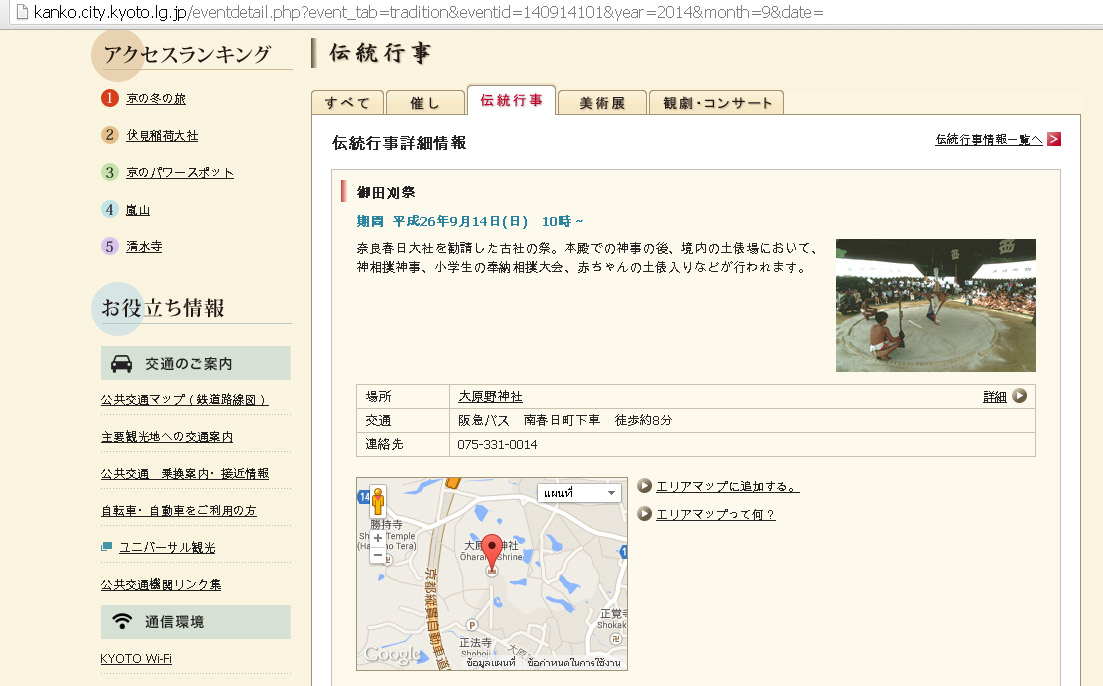Click the 正法寺 label on the map
Viewport: 1103px width, 686px height.
coord(475,642)
